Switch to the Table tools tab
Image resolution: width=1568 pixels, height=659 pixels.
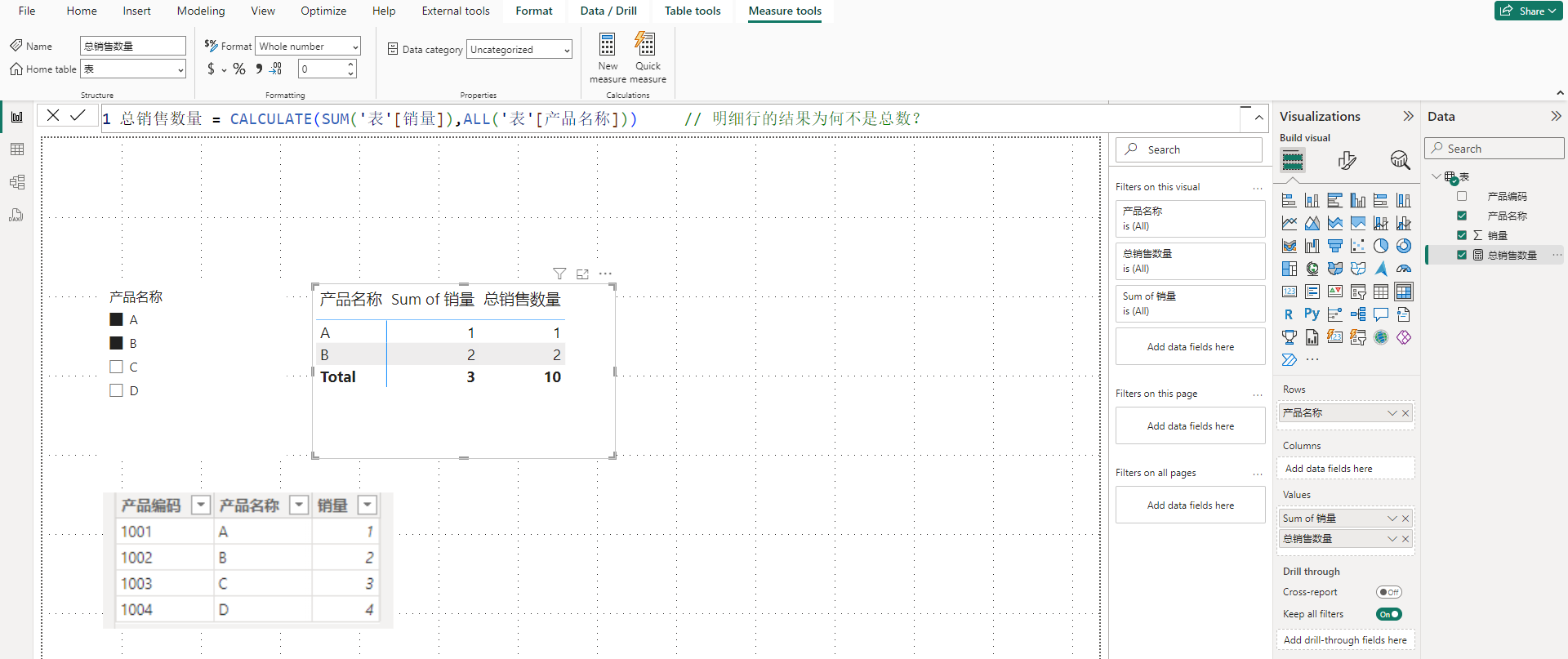tap(693, 11)
